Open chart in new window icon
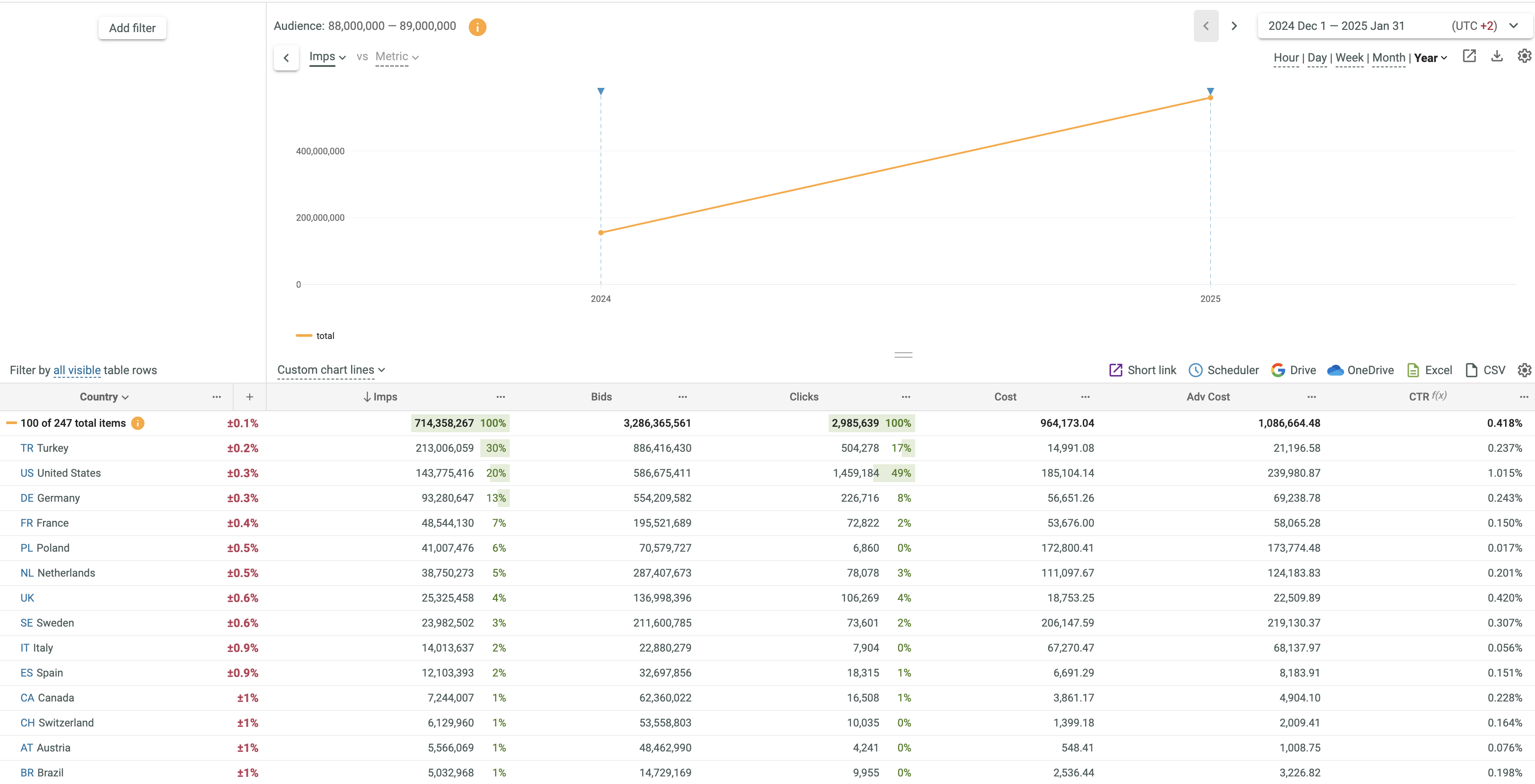Screen dimensions: 1535x784 (1469, 56)
